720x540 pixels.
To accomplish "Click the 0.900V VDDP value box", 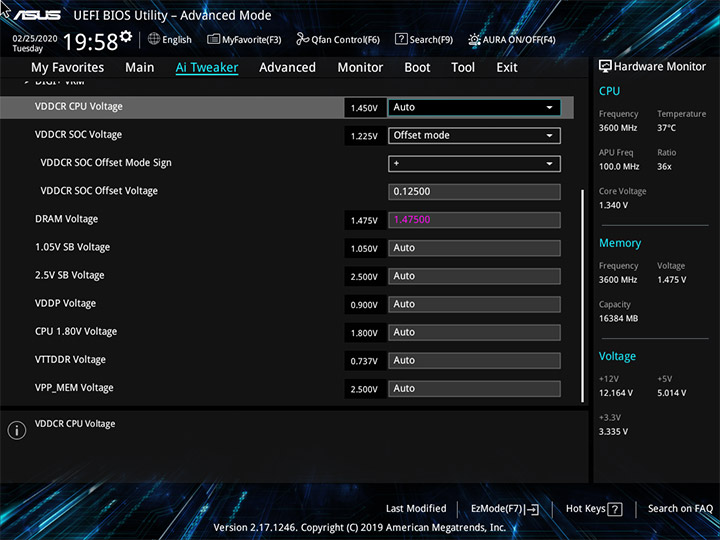I will click(365, 305).
